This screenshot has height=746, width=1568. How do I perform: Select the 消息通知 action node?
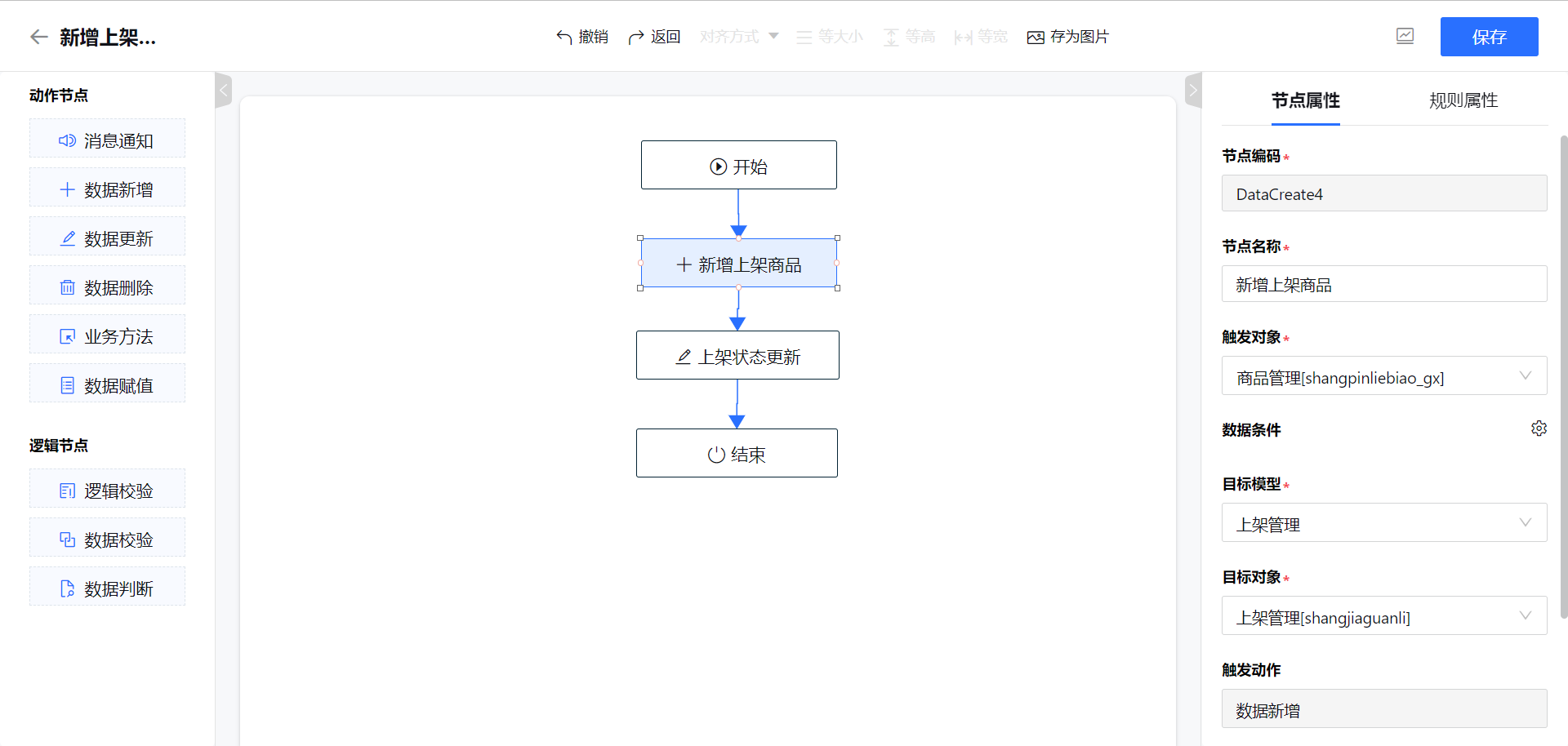[x=107, y=138]
